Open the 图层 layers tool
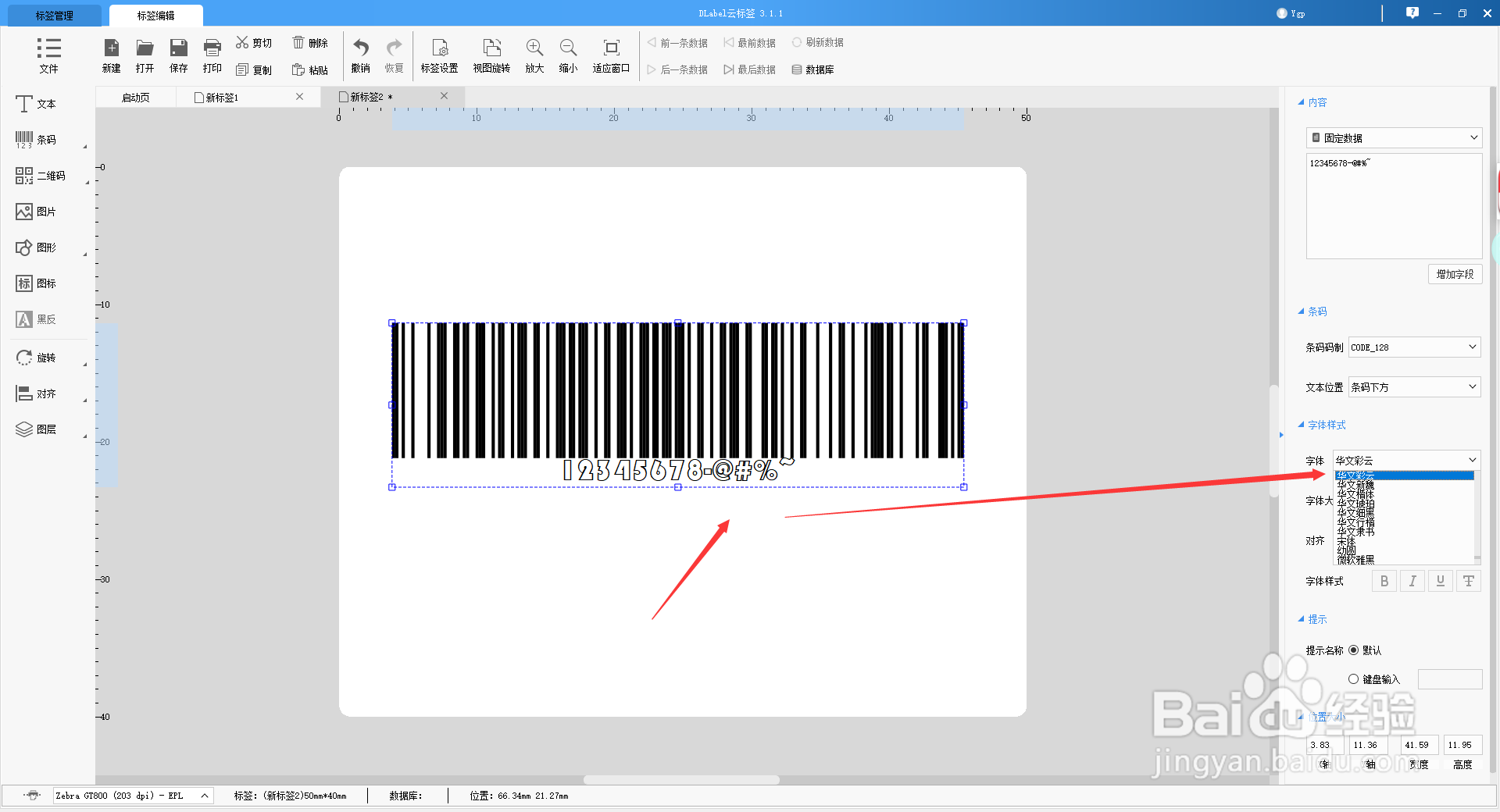 click(36, 429)
